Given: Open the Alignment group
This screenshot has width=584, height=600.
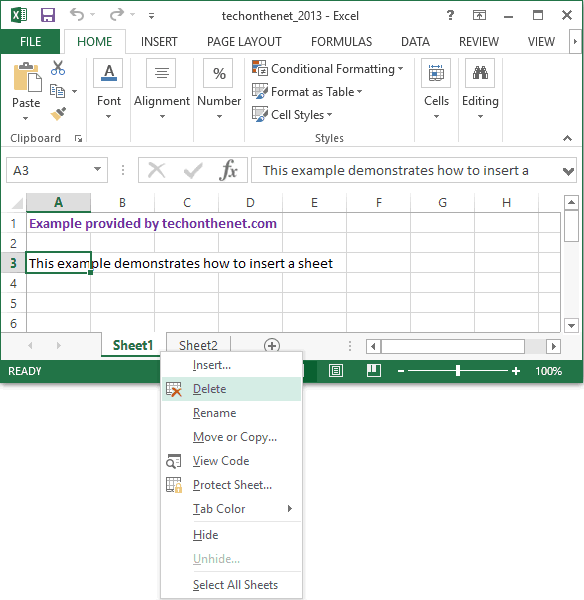Looking at the screenshot, I should coord(162,89).
